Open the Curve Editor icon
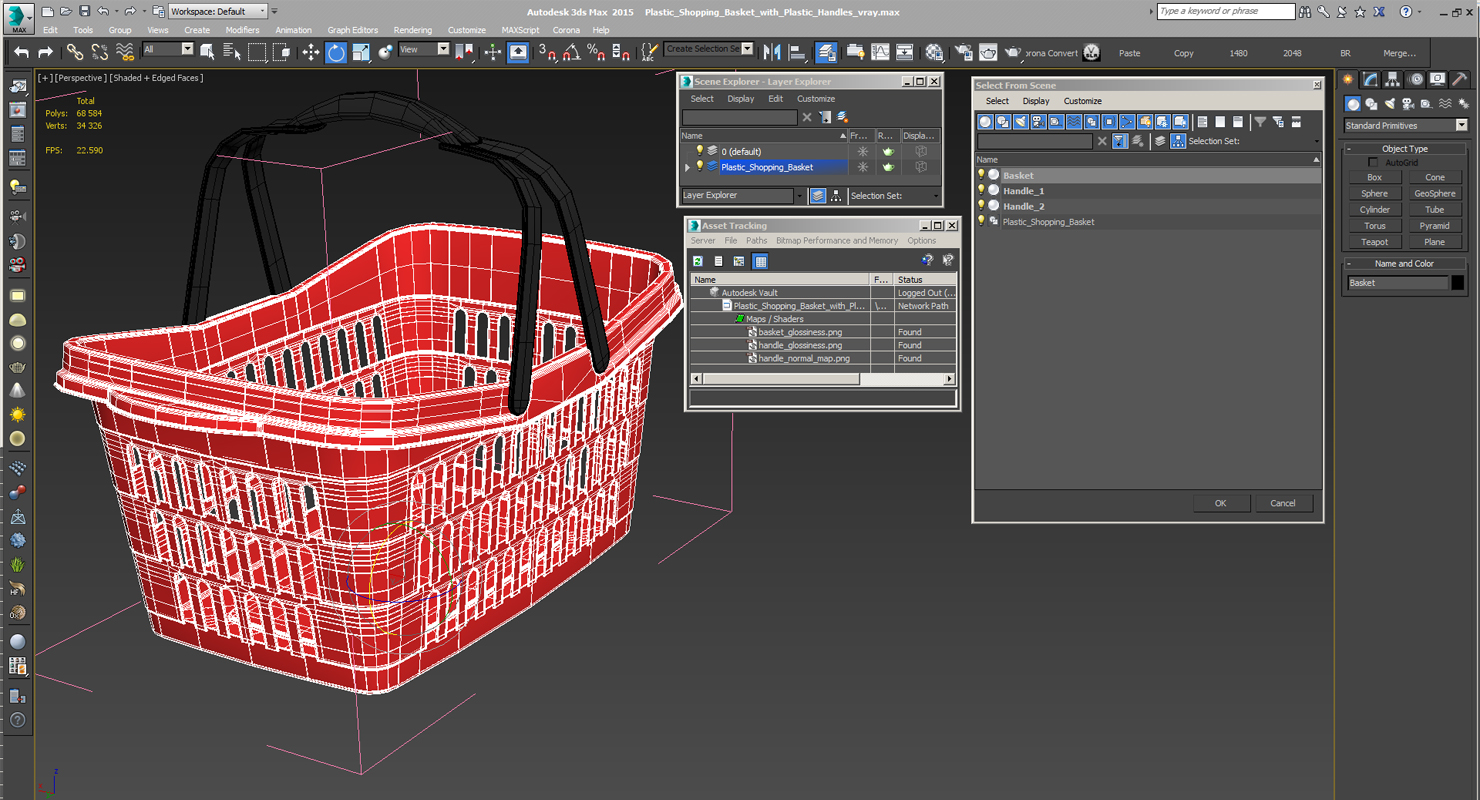The width and height of the screenshot is (1480, 800). (x=880, y=53)
